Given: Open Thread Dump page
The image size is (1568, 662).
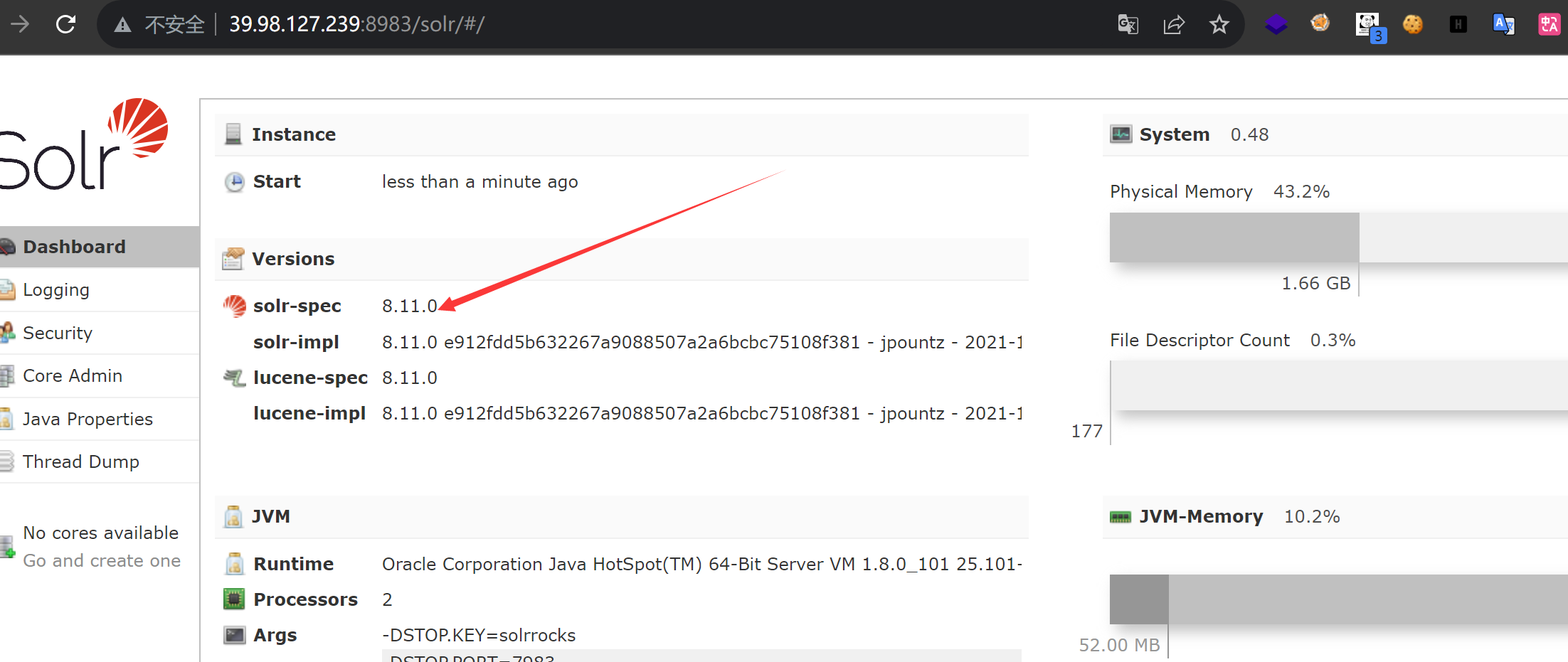Looking at the screenshot, I should click(81, 461).
